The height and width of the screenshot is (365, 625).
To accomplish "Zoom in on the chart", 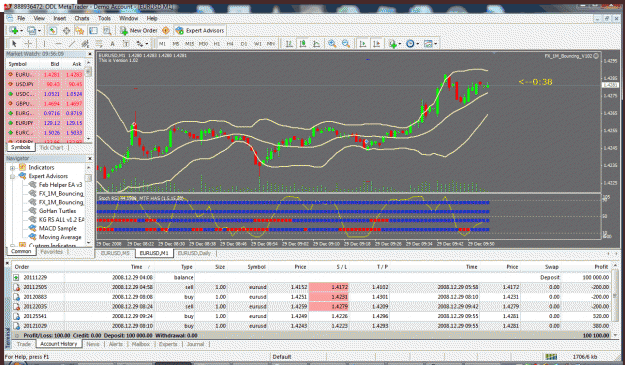I will click(x=332, y=44).
